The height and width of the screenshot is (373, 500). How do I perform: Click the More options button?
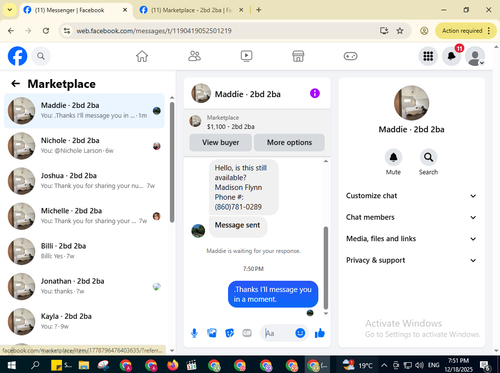pyautogui.click(x=289, y=142)
